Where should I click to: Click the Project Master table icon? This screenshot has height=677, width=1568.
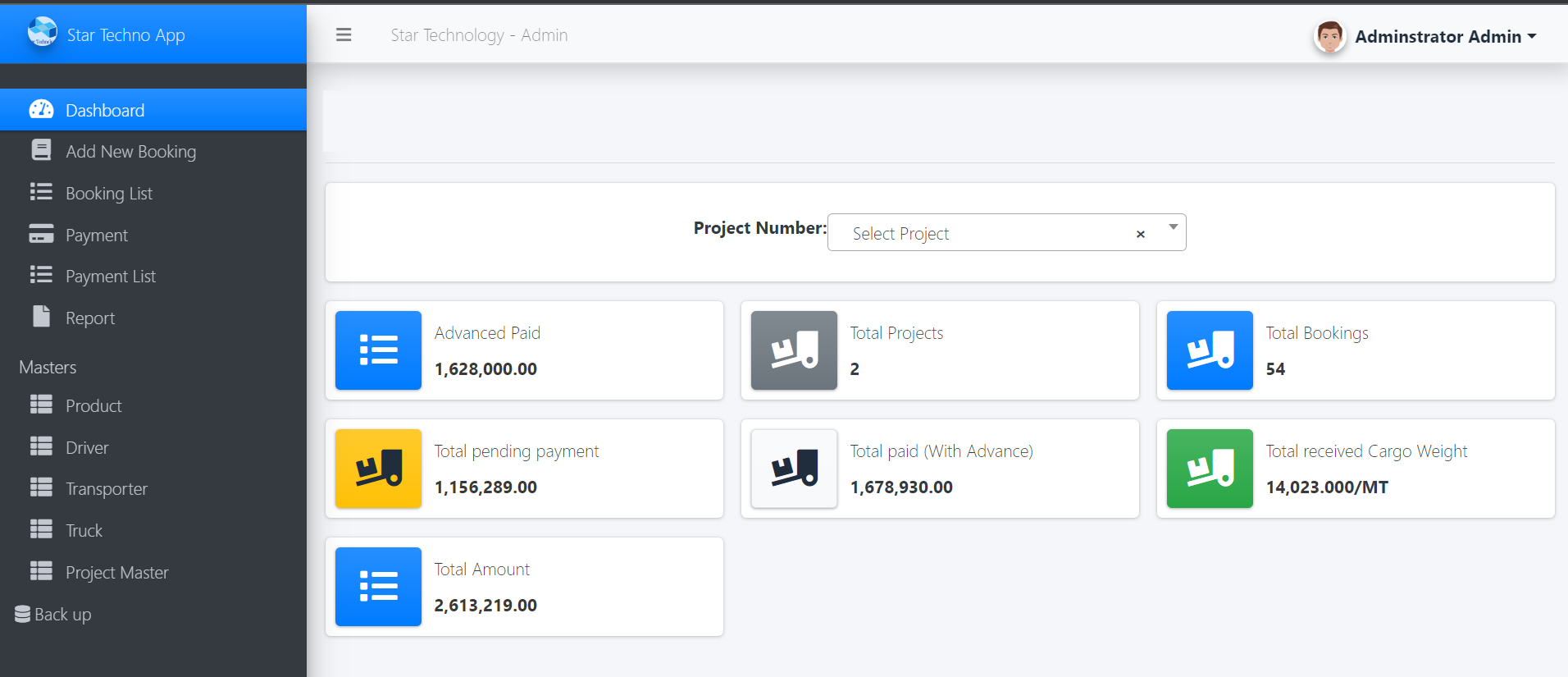tap(41, 571)
